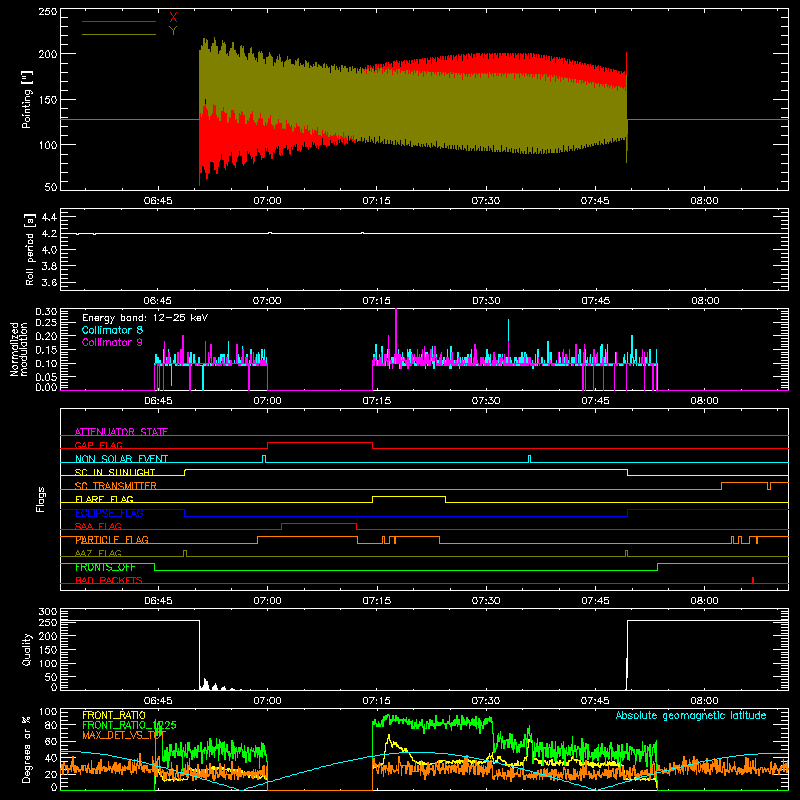The height and width of the screenshot is (800, 800).
Task: Click the Flags axis title
Action: [41, 499]
